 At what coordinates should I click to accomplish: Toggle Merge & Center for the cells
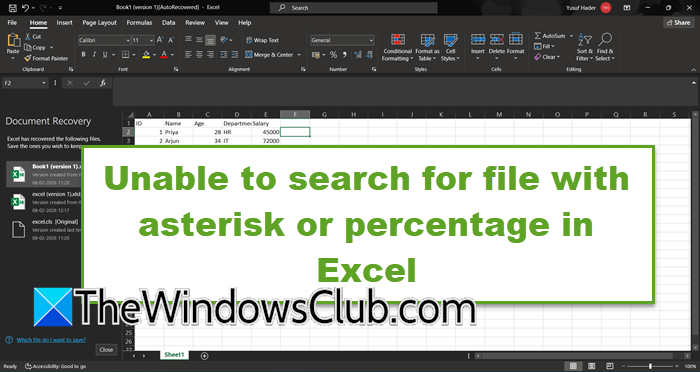click(269, 54)
